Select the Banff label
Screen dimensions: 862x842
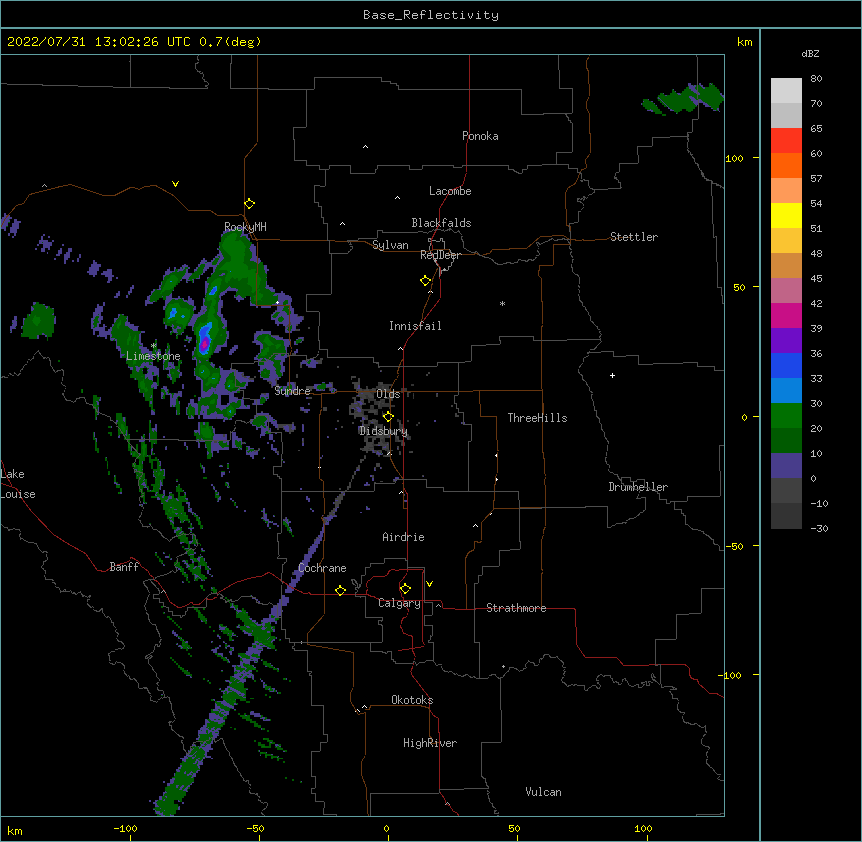(x=124, y=567)
